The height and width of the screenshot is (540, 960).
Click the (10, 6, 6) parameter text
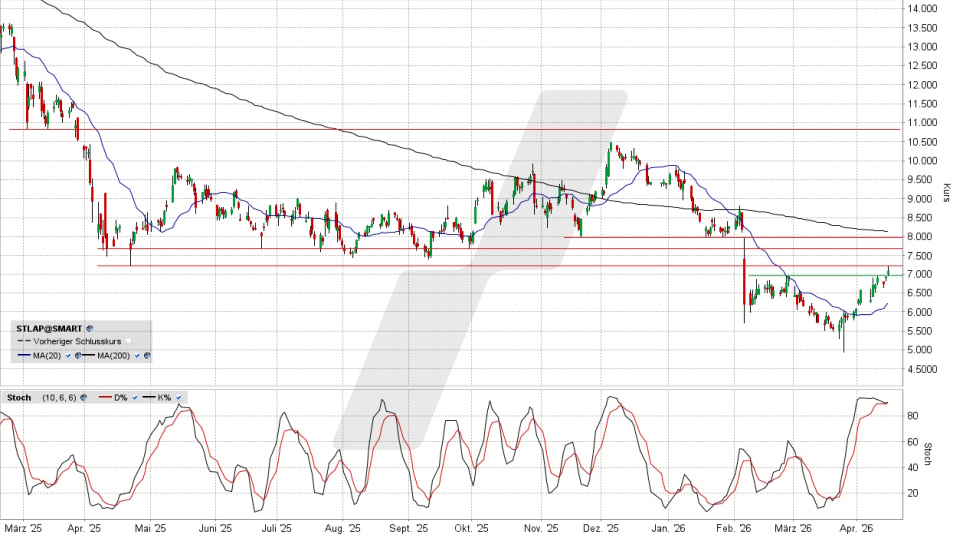pos(59,397)
